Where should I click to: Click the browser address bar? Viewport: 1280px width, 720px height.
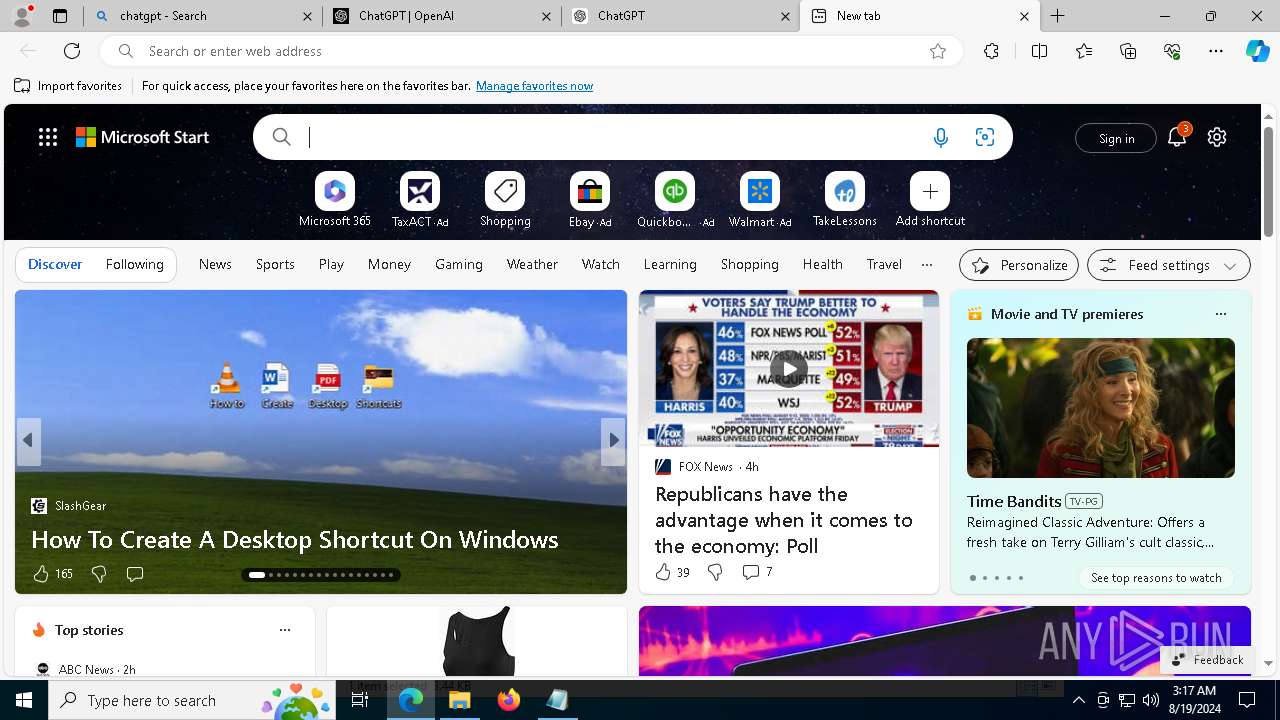[530, 51]
